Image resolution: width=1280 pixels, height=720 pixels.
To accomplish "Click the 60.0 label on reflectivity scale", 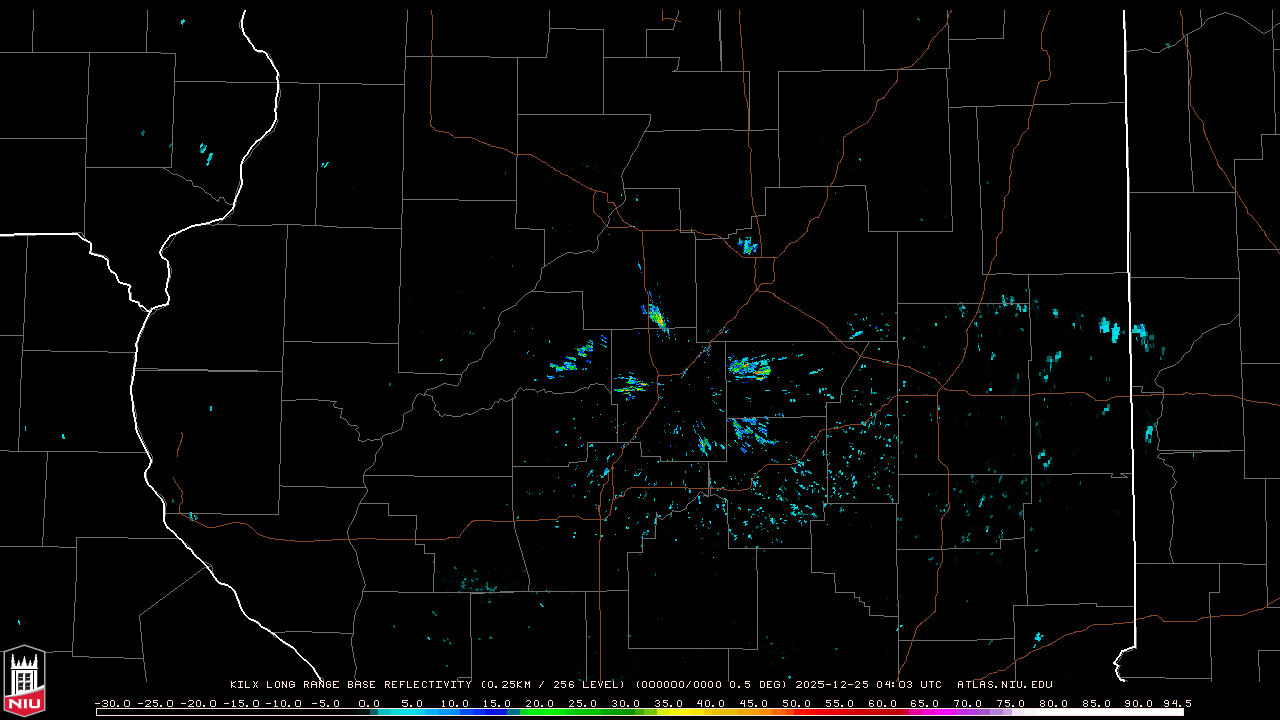I will [x=882, y=703].
